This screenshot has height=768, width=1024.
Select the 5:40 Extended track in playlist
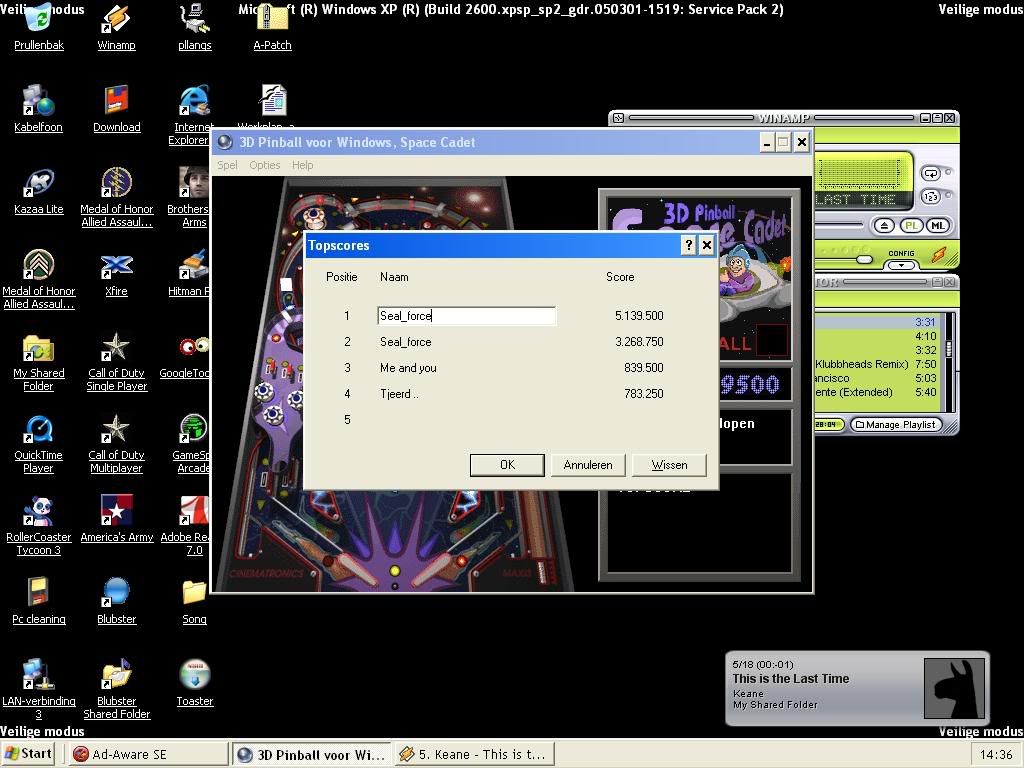877,392
